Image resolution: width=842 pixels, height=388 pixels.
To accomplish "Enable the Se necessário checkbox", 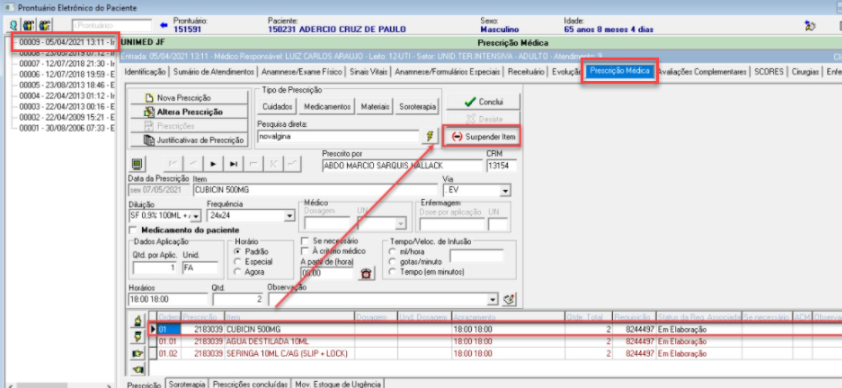I will [304, 241].
